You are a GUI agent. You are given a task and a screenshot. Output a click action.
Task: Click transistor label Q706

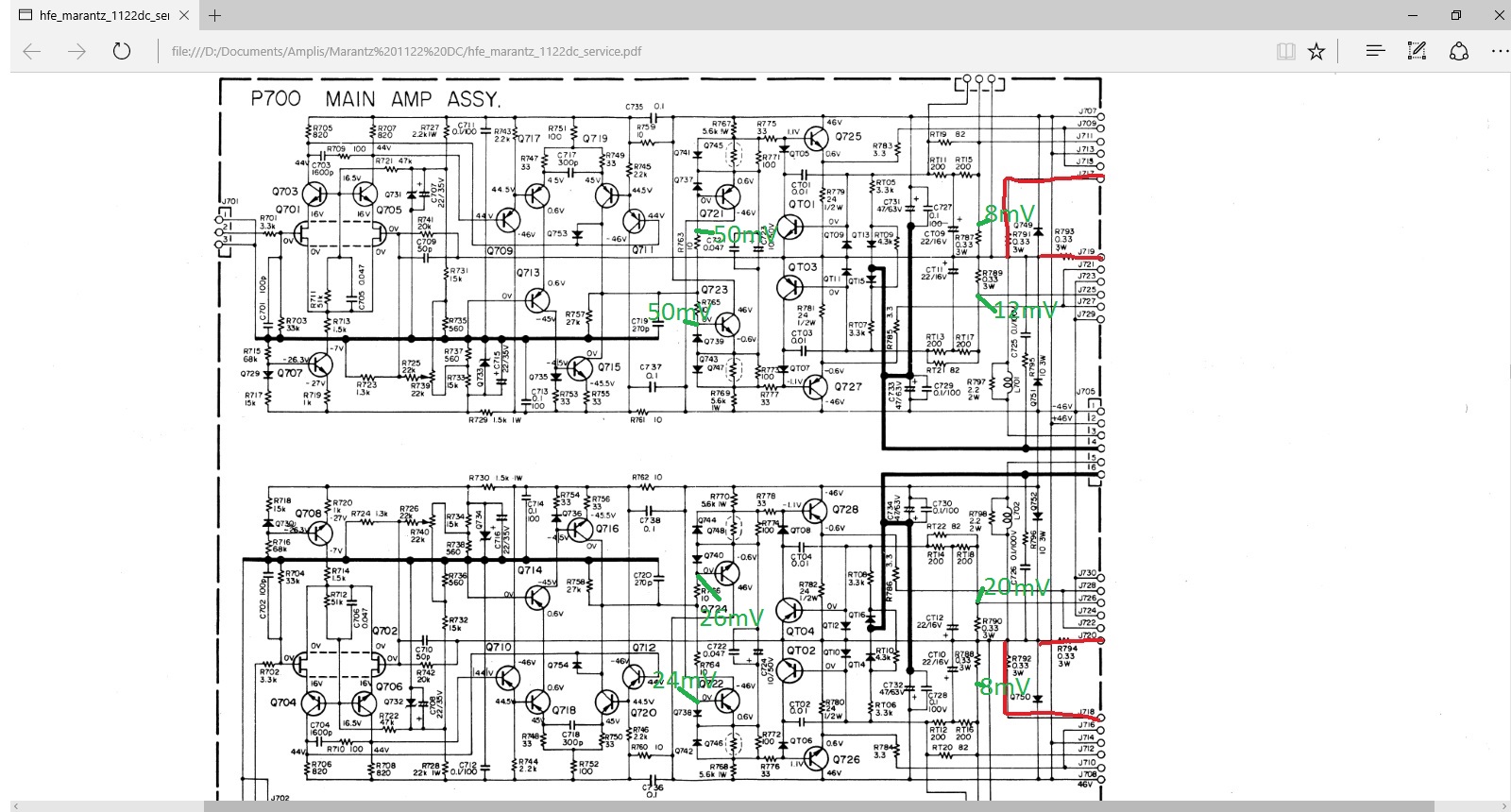point(389,686)
